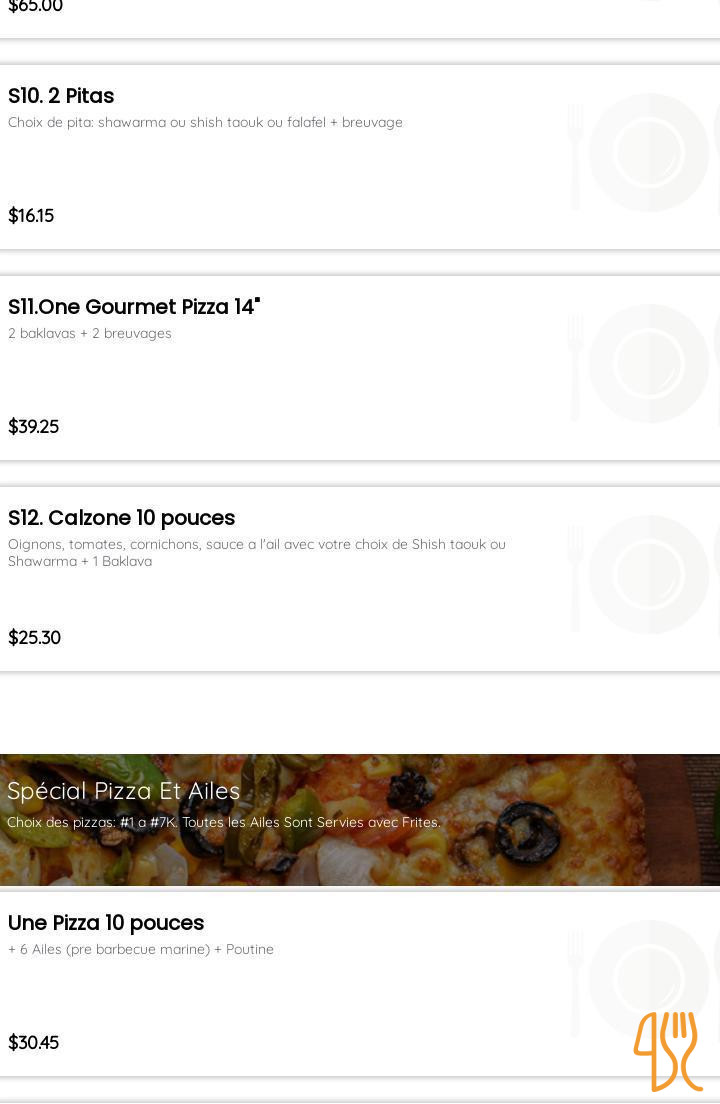Open the S10. 2 Pitas item
720x1104 pixels.
click(x=61, y=96)
